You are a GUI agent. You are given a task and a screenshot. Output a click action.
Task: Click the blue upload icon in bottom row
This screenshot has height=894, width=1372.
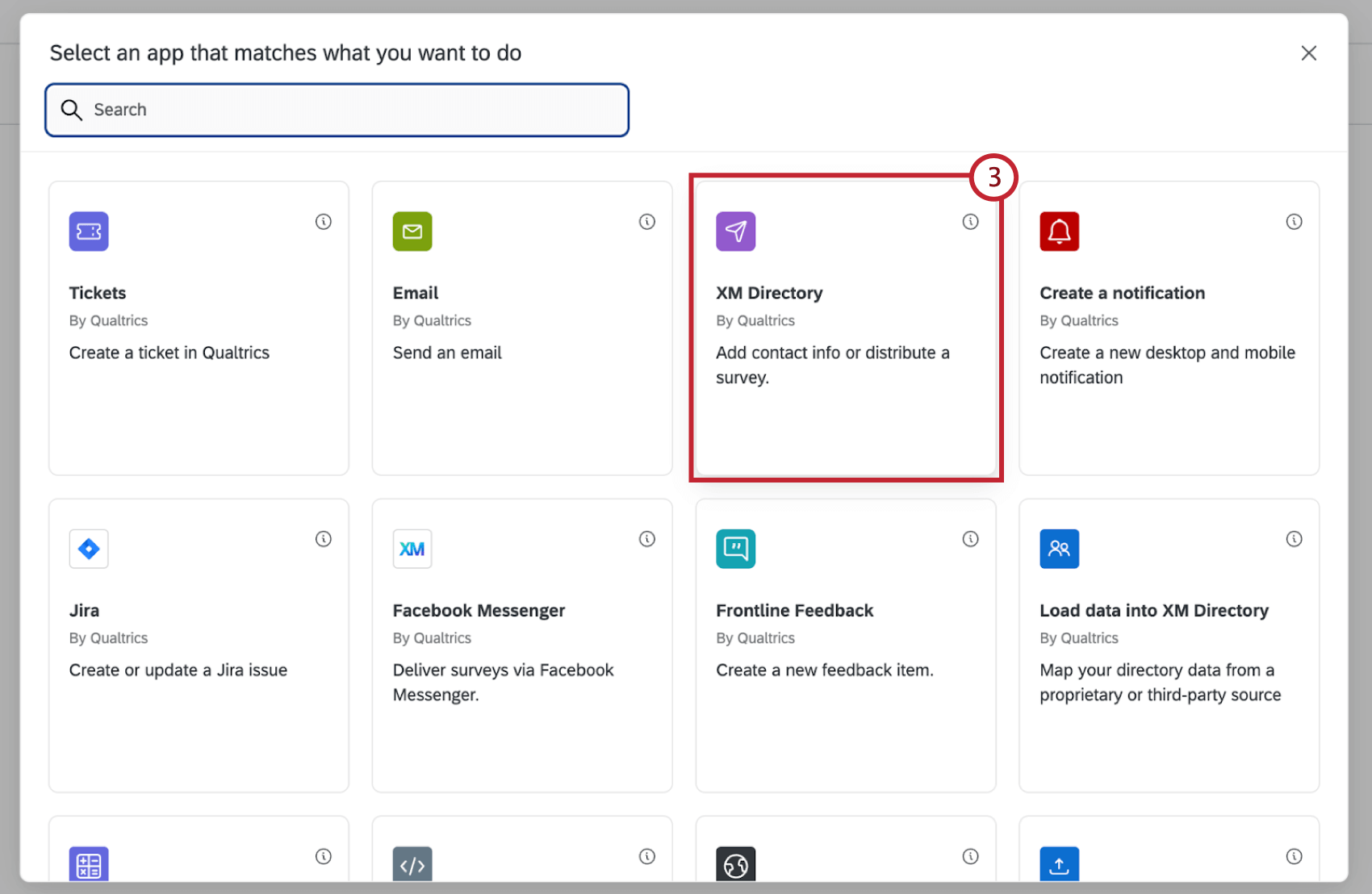[1060, 864]
